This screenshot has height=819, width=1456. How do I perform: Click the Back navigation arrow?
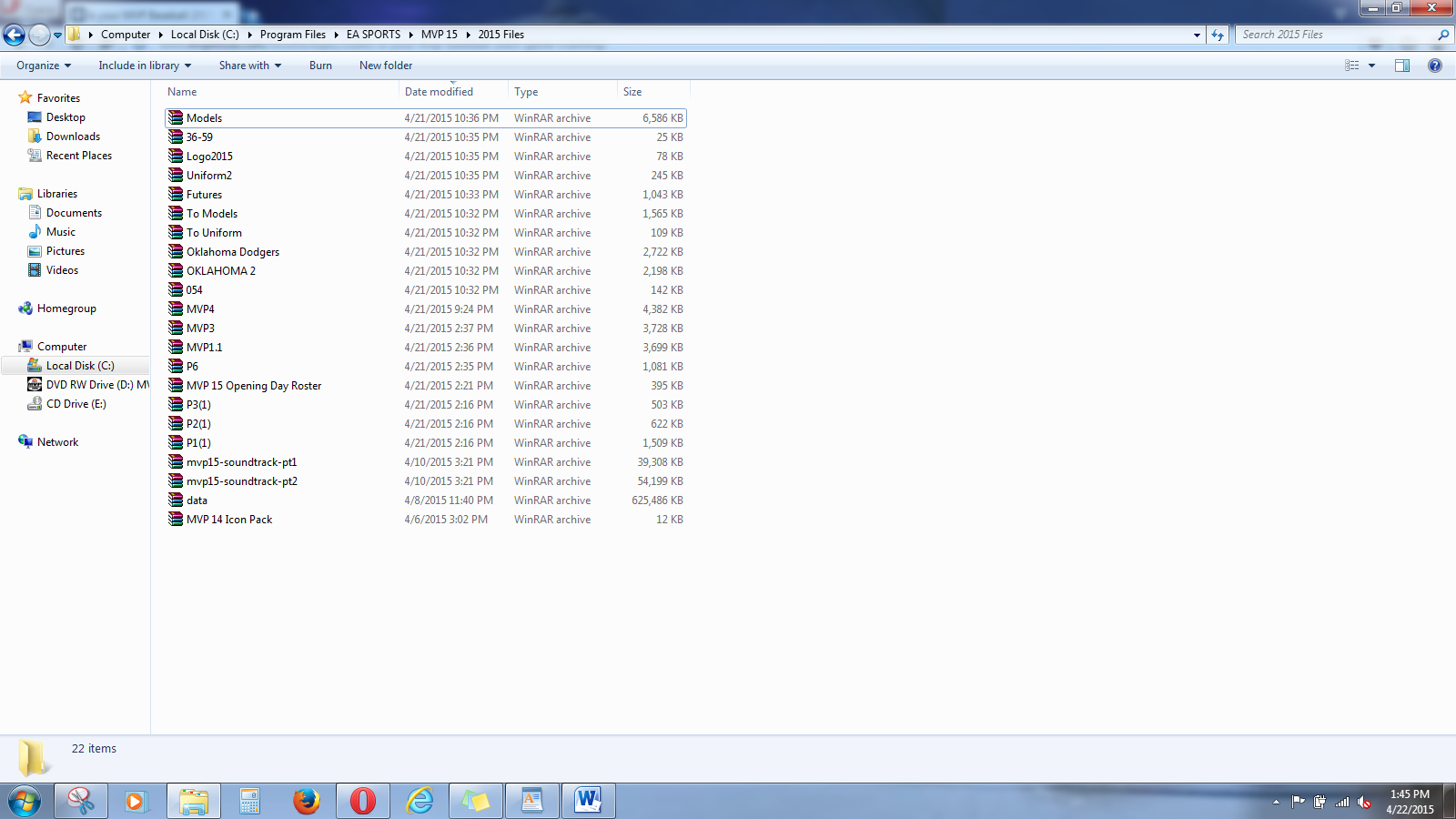pyautogui.click(x=14, y=35)
